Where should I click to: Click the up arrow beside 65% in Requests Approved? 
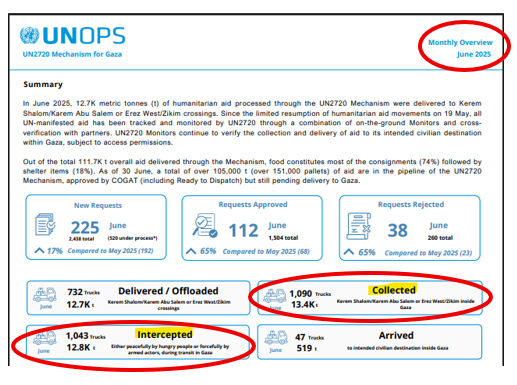coord(191,251)
